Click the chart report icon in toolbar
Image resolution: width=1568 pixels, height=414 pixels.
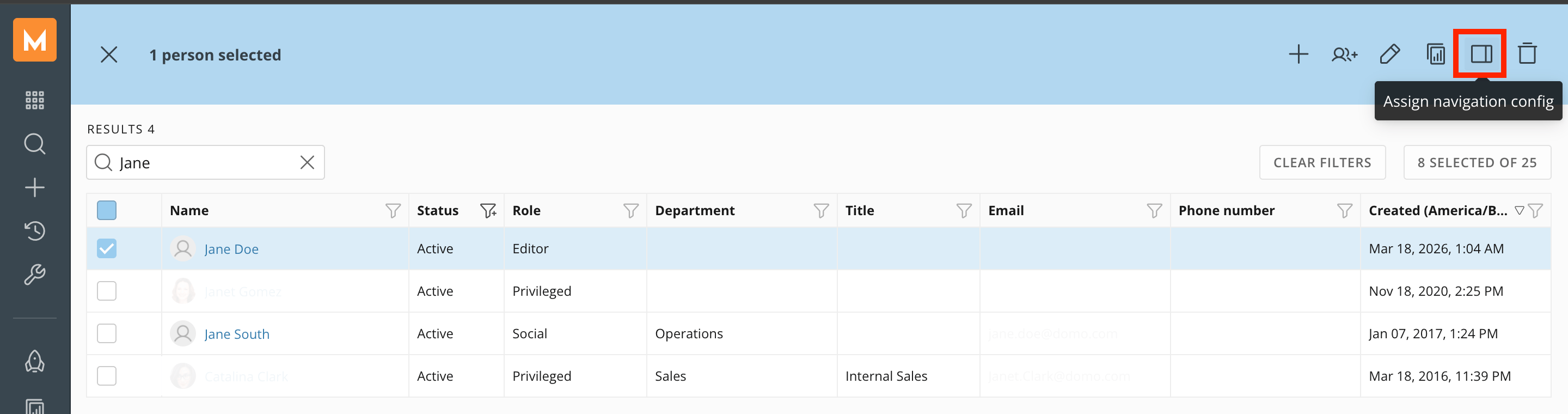click(x=1435, y=54)
